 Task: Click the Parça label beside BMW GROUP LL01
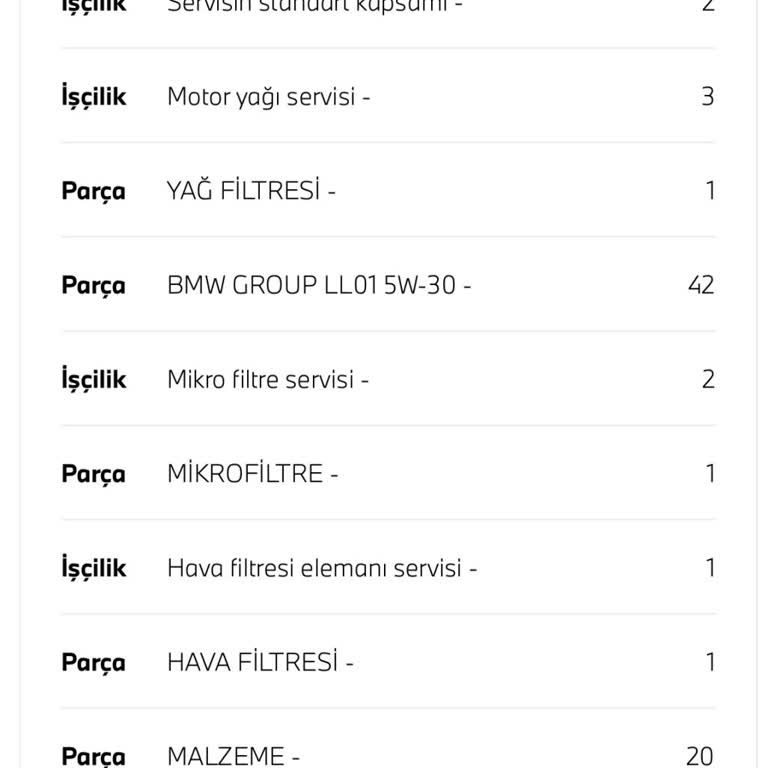coord(94,285)
